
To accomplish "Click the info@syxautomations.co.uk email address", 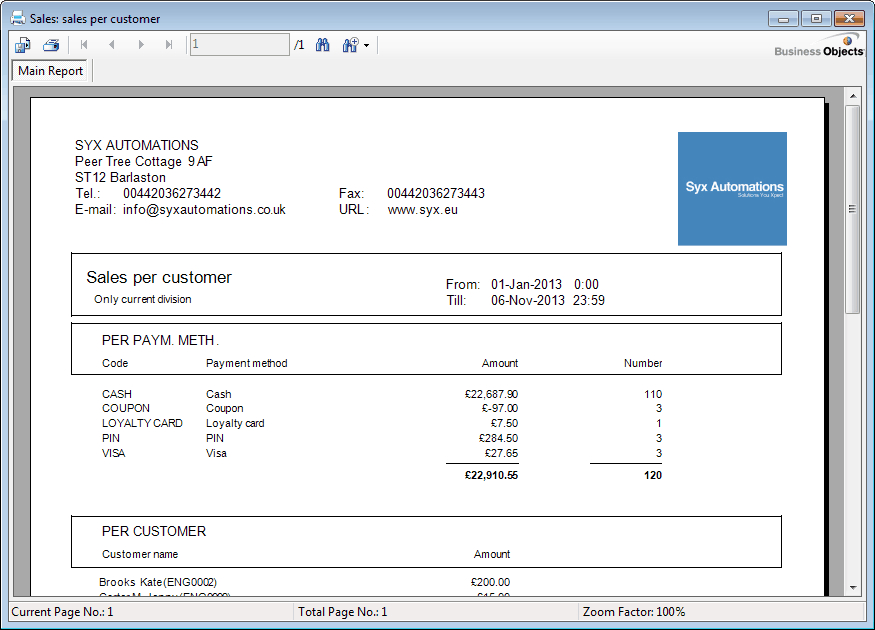I will pyautogui.click(x=204, y=210).
